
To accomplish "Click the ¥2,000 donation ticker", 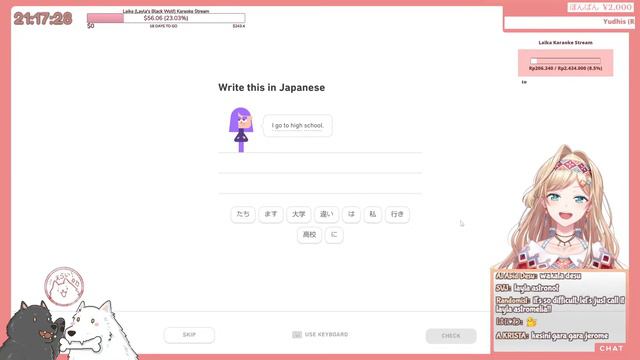I will [600, 7].
